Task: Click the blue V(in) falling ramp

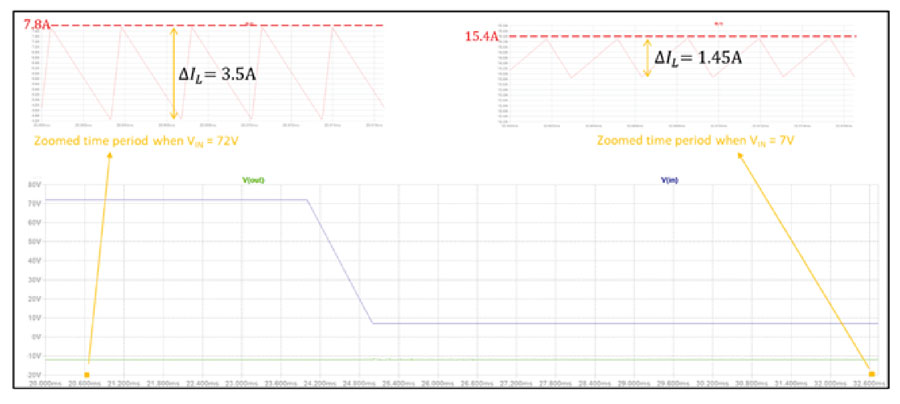Action: [340, 262]
